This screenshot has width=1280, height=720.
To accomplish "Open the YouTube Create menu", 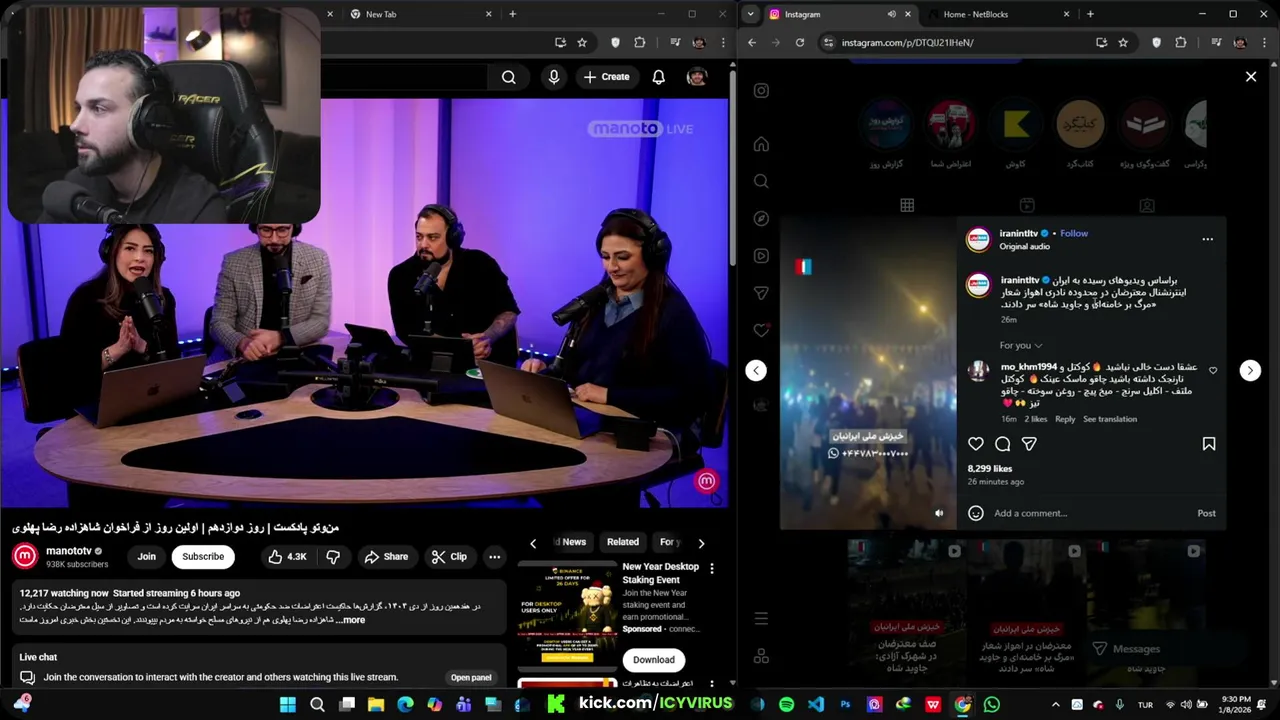I will tap(606, 77).
